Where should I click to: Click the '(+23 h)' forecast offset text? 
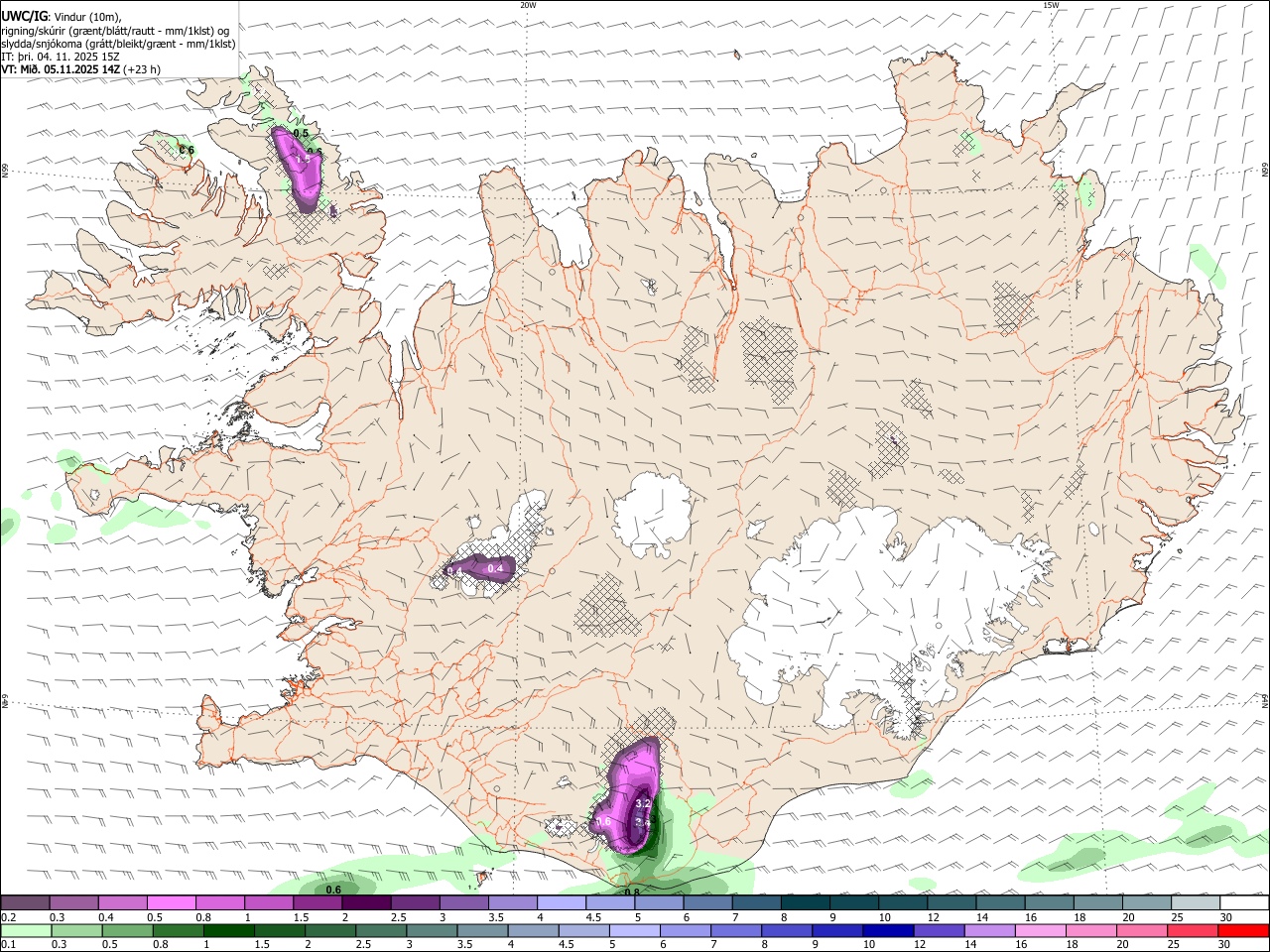coord(142,69)
